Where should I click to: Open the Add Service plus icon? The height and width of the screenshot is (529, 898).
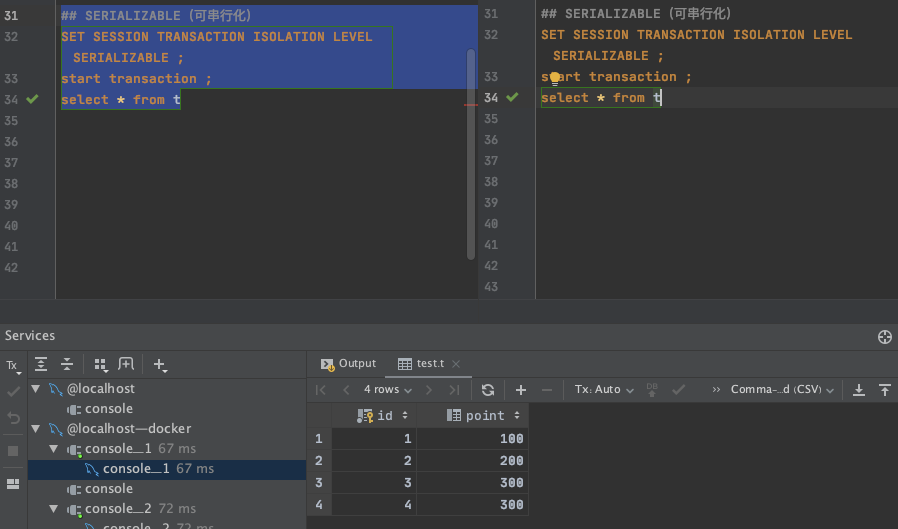tap(160, 365)
